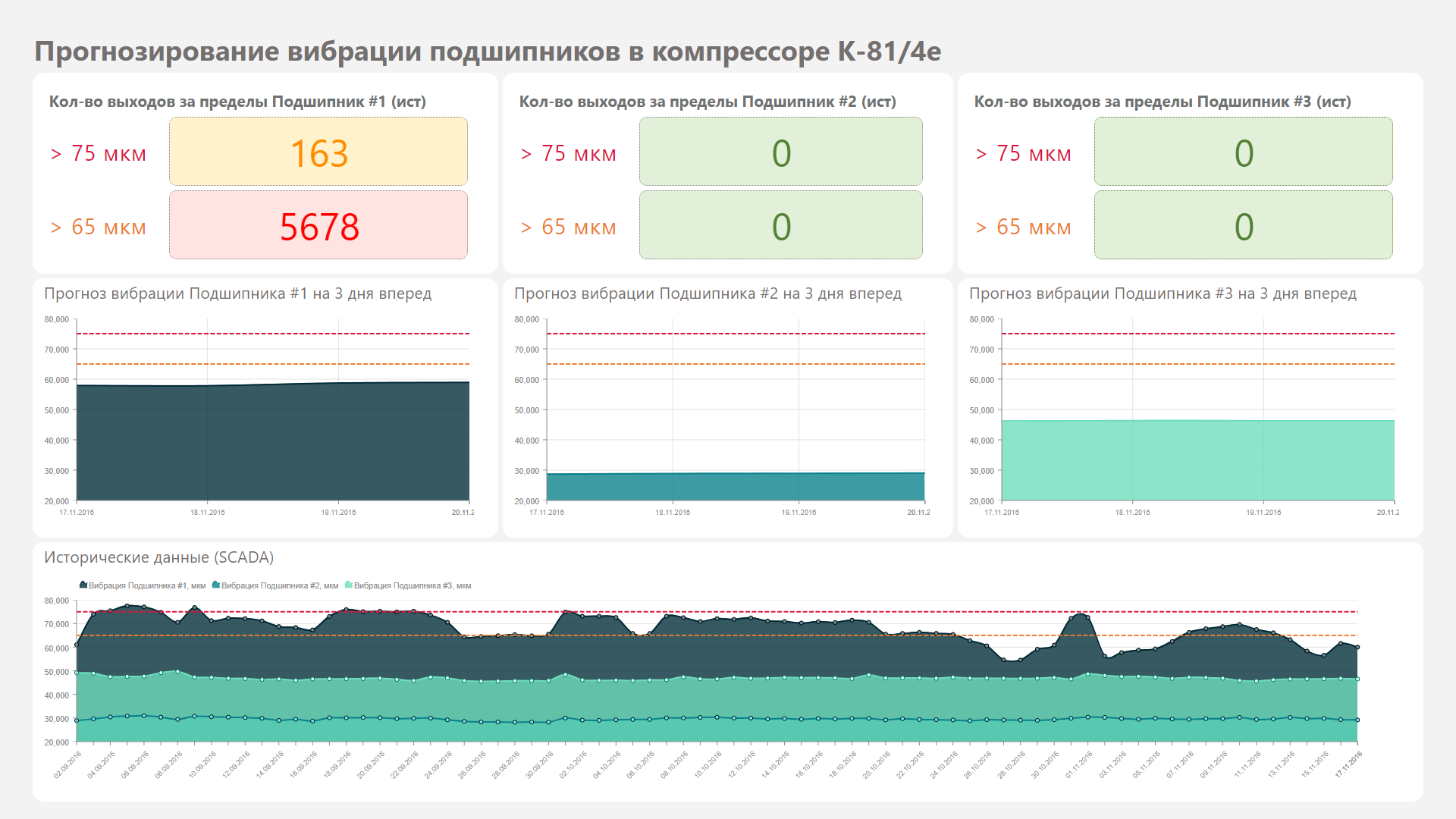
Task: Click 02.09.2016 first point on historical chart
Action: 77,645
